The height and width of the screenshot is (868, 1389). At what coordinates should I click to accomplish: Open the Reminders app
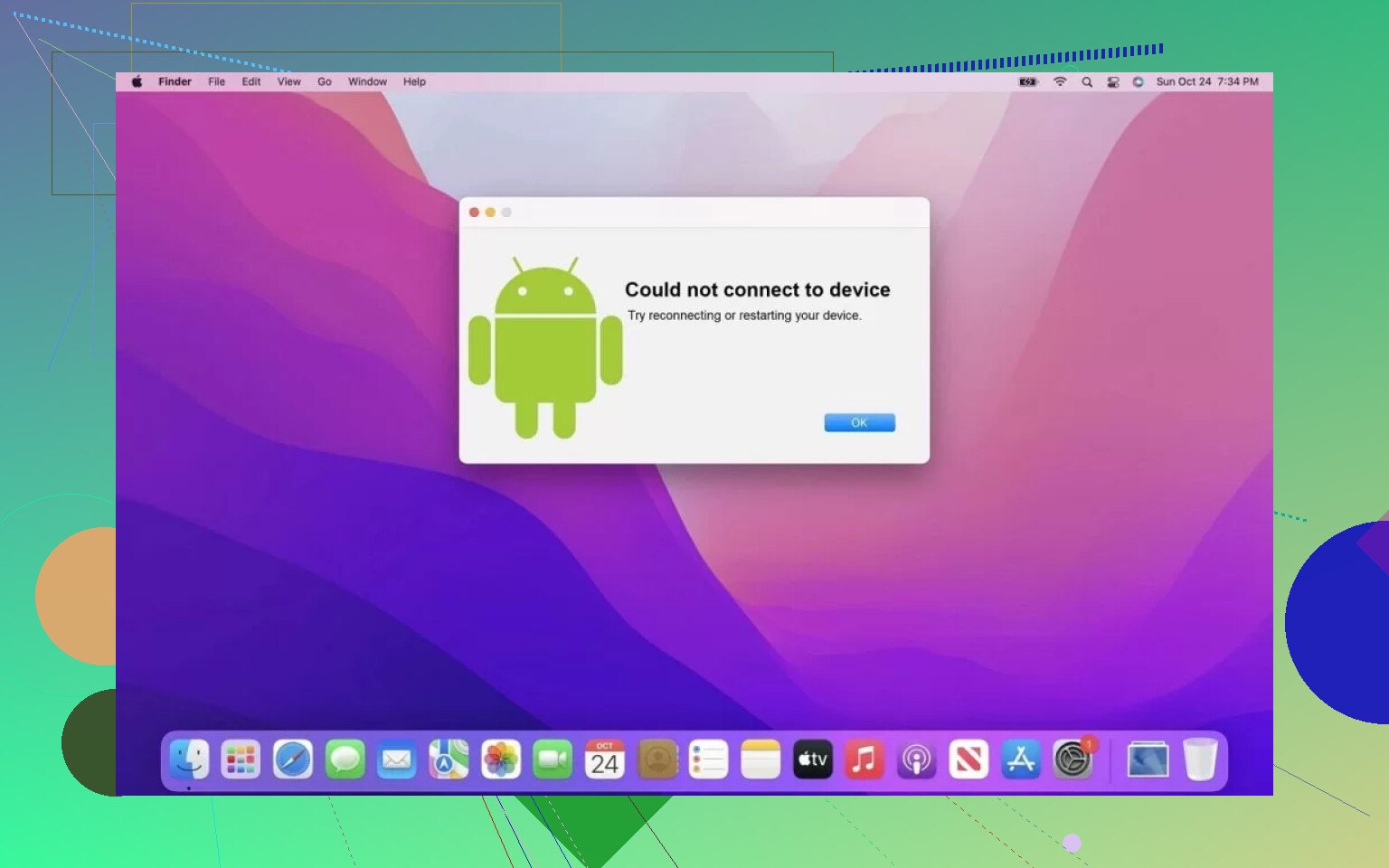coord(708,759)
